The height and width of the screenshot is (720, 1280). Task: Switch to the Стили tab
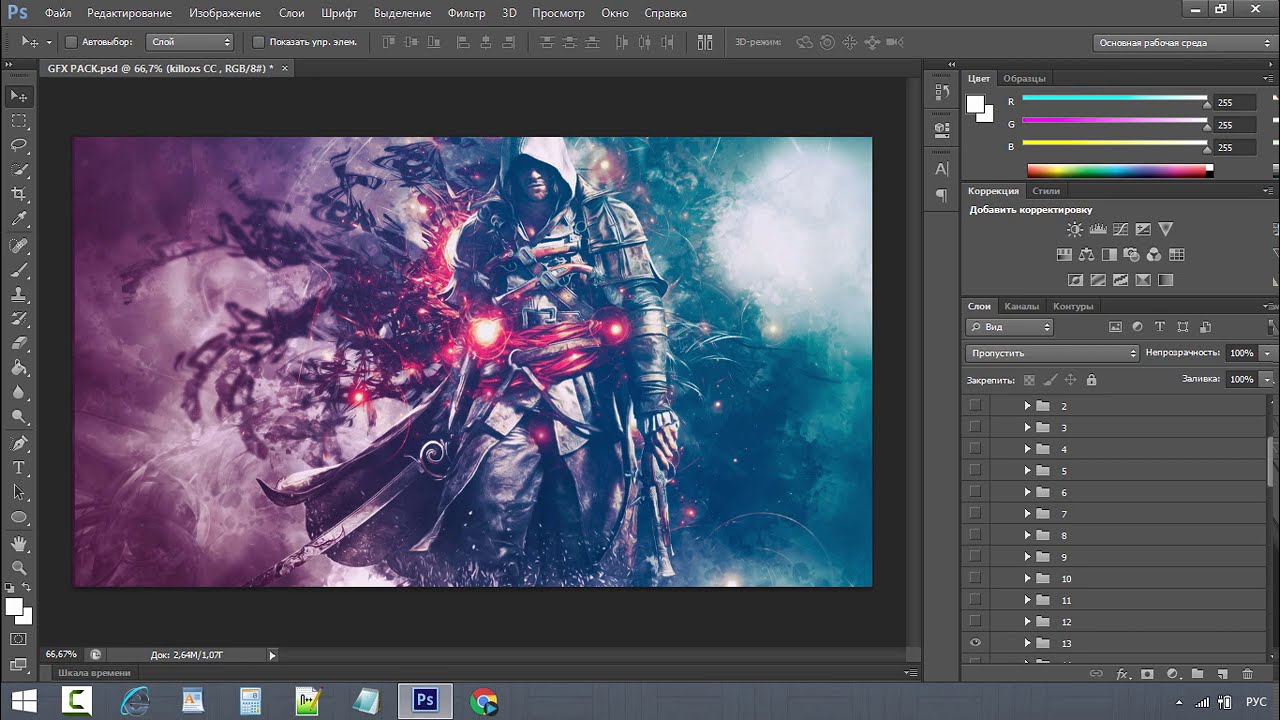[x=1046, y=190]
